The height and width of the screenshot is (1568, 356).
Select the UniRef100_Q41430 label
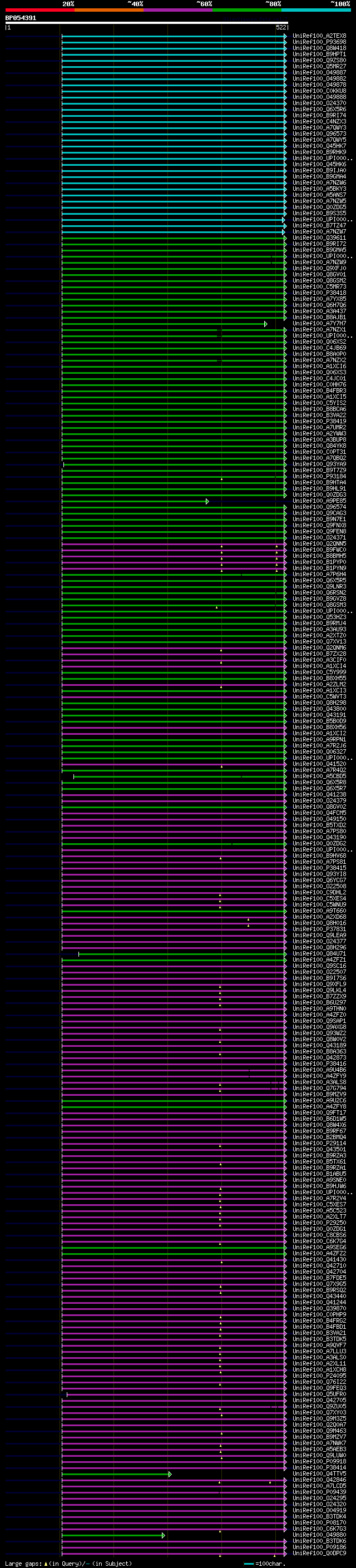[x=319, y=1259]
